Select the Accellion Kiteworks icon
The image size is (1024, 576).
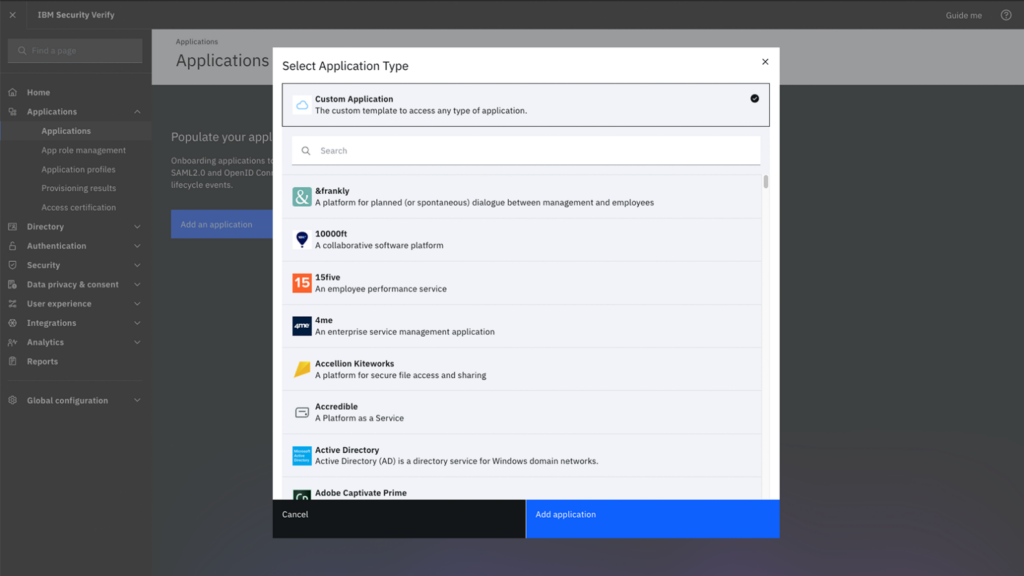point(301,369)
